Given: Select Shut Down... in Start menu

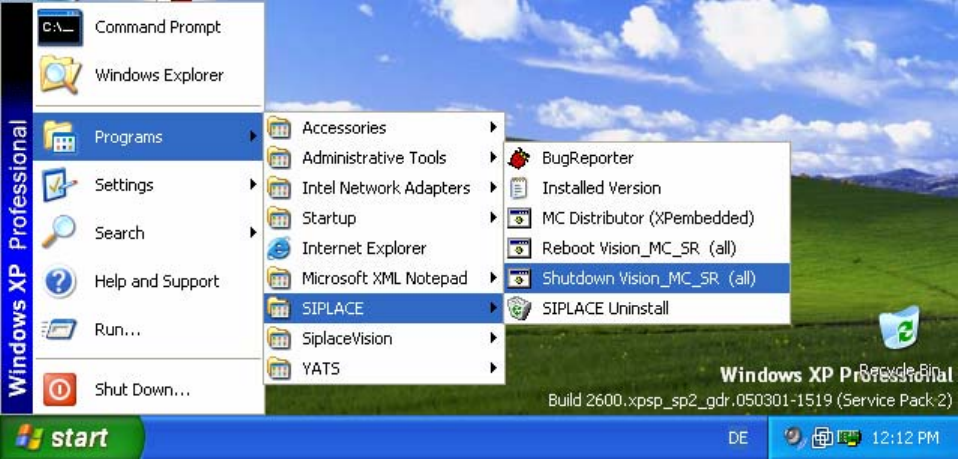Looking at the screenshot, I should (x=148, y=389).
